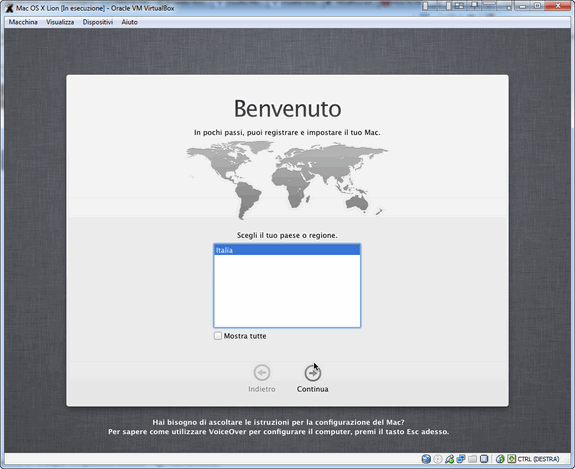This screenshot has height=469, width=575.
Task: Click the USB devices status icon
Action: (450, 459)
